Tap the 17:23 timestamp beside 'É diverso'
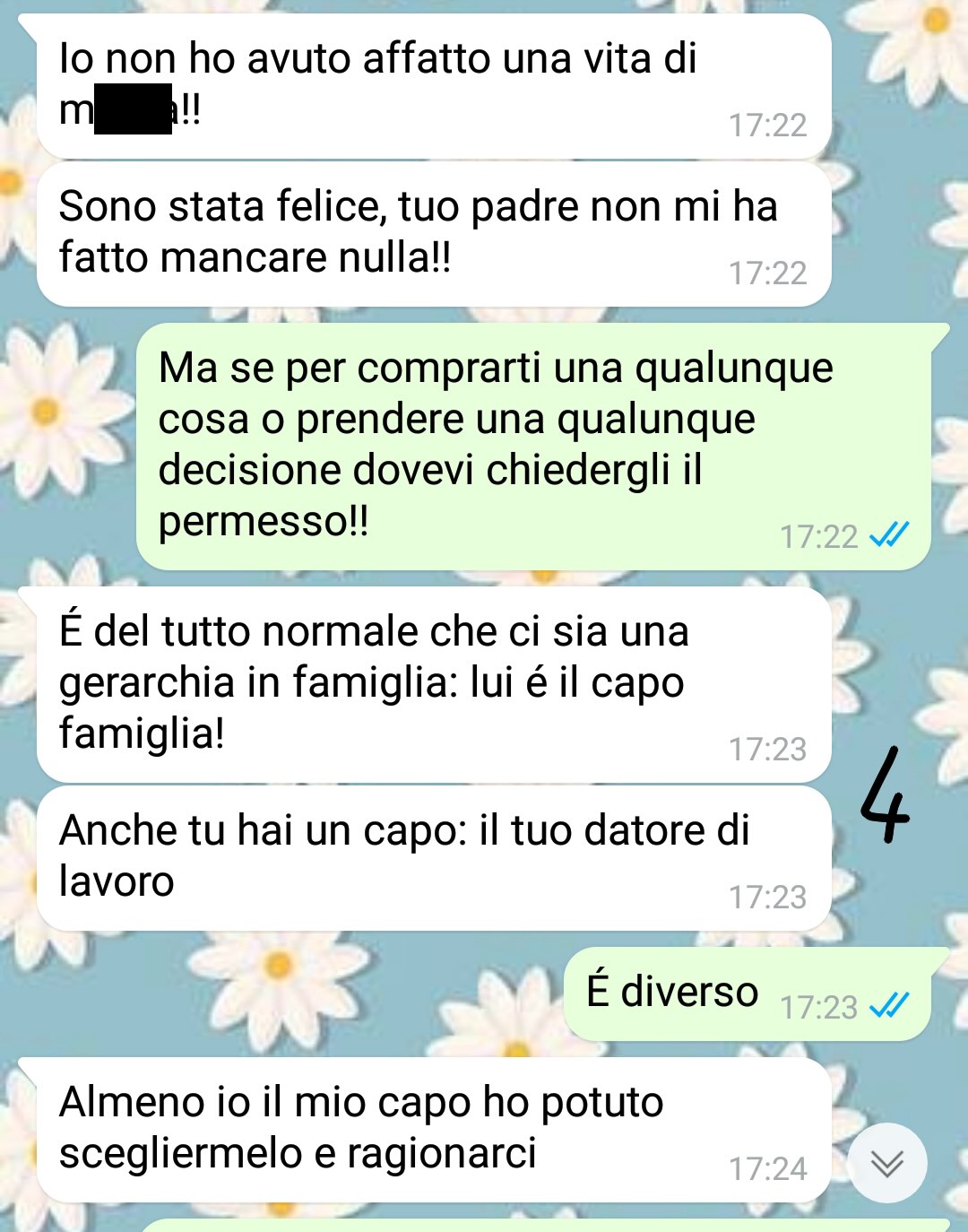The height and width of the screenshot is (1232, 968). pos(818,1007)
